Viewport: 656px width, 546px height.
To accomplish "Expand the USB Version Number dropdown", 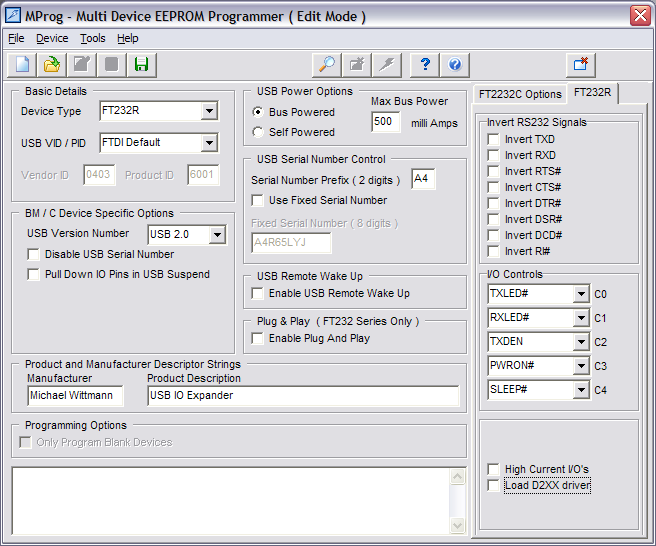I will (x=217, y=235).
